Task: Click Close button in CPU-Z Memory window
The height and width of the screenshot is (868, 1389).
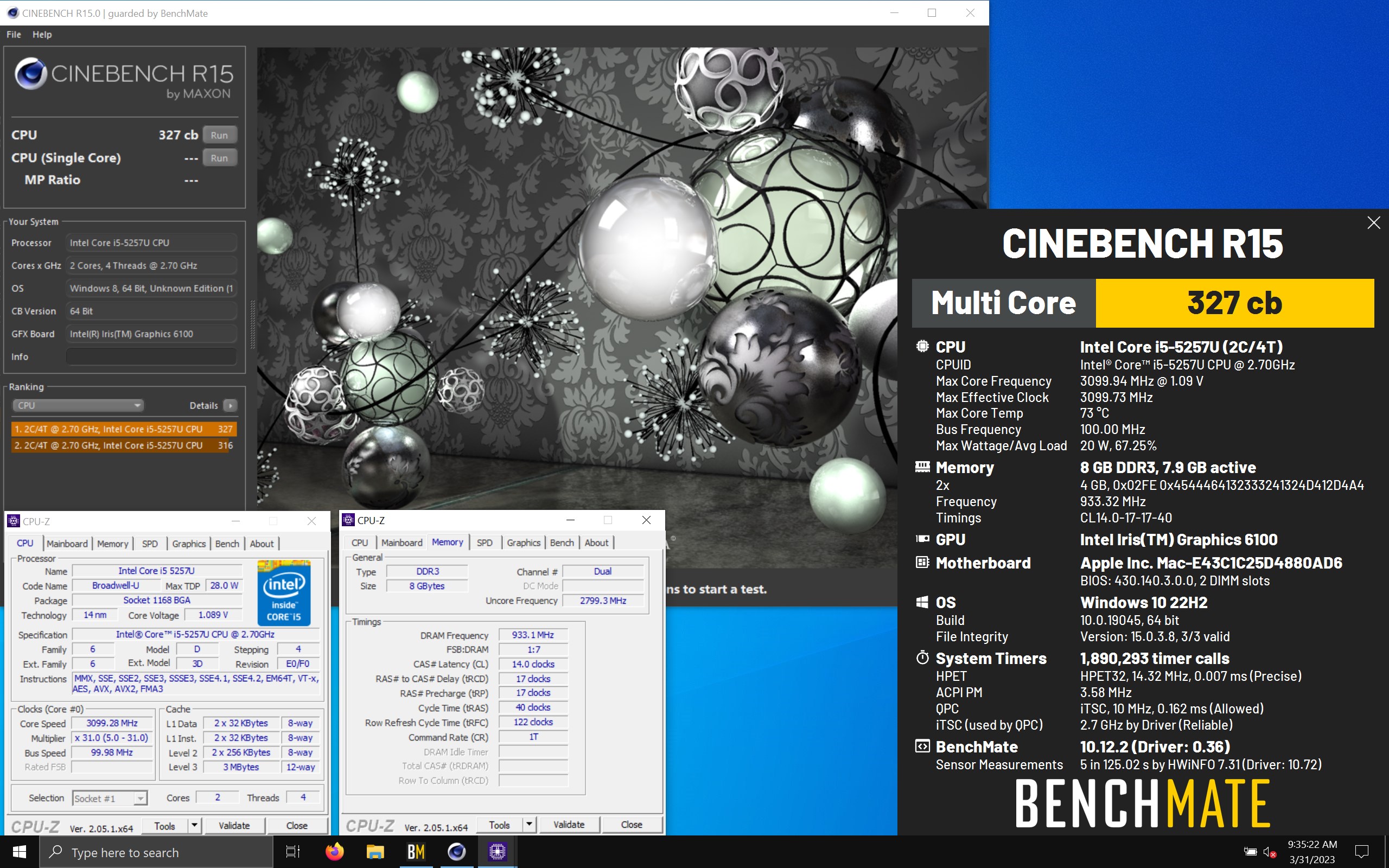Action: (x=632, y=825)
